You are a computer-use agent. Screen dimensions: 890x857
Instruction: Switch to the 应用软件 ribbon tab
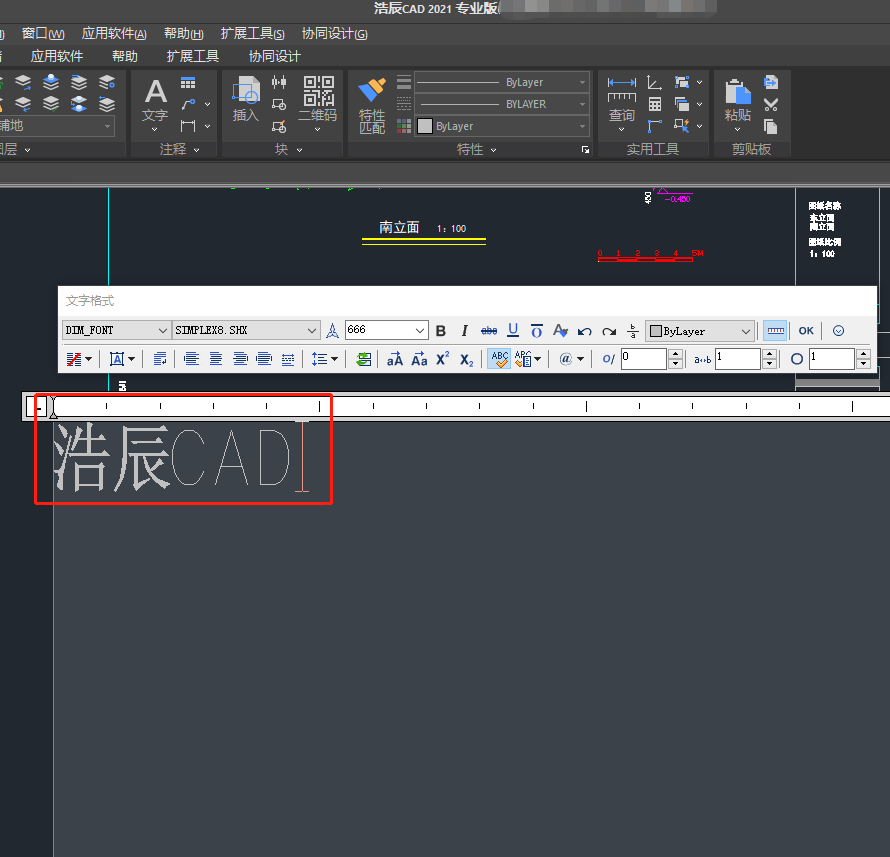point(57,56)
